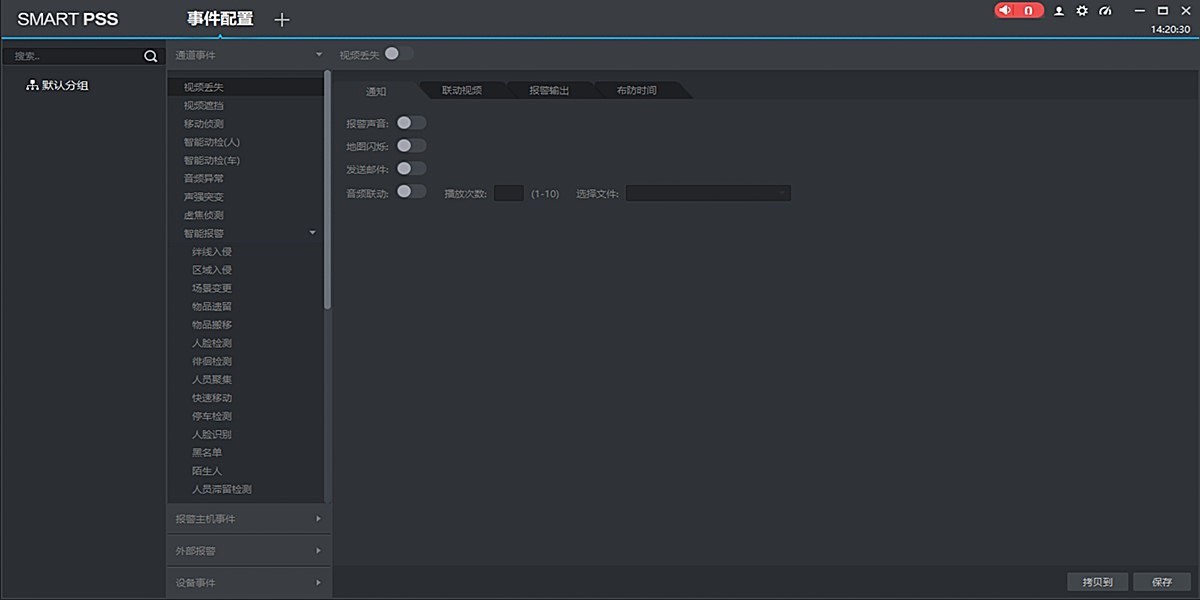Enable the 报警声音 switch

click(x=411, y=123)
